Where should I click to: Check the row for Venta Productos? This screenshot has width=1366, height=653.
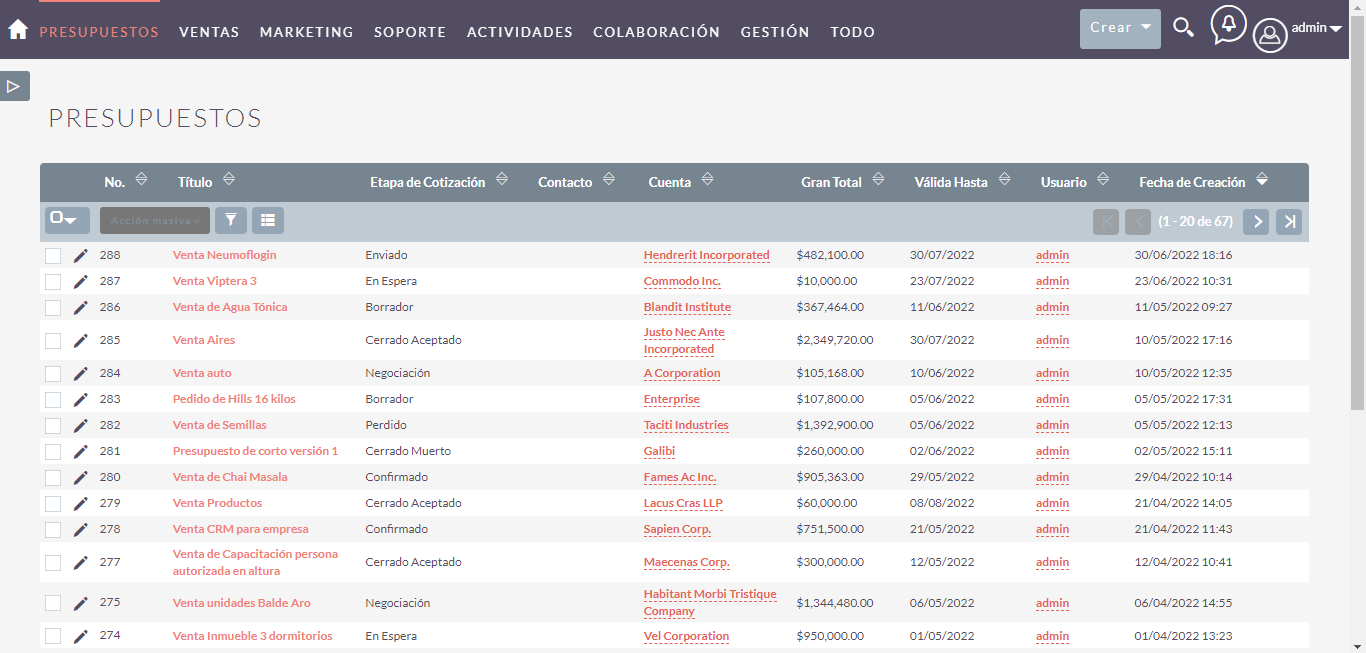53,504
